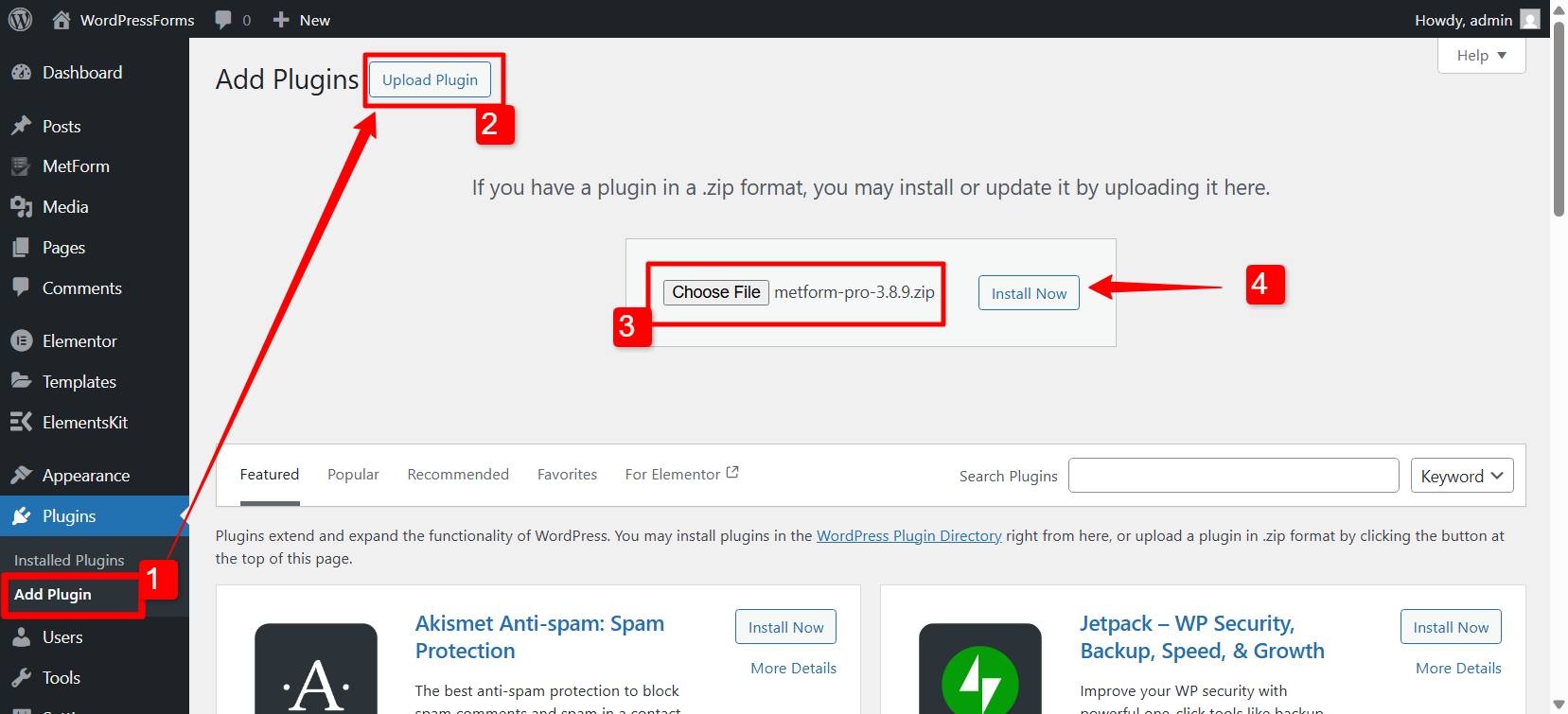This screenshot has height=714, width=1568.
Task: Click the Elementor sidebar icon
Action: pyautogui.click(x=21, y=340)
